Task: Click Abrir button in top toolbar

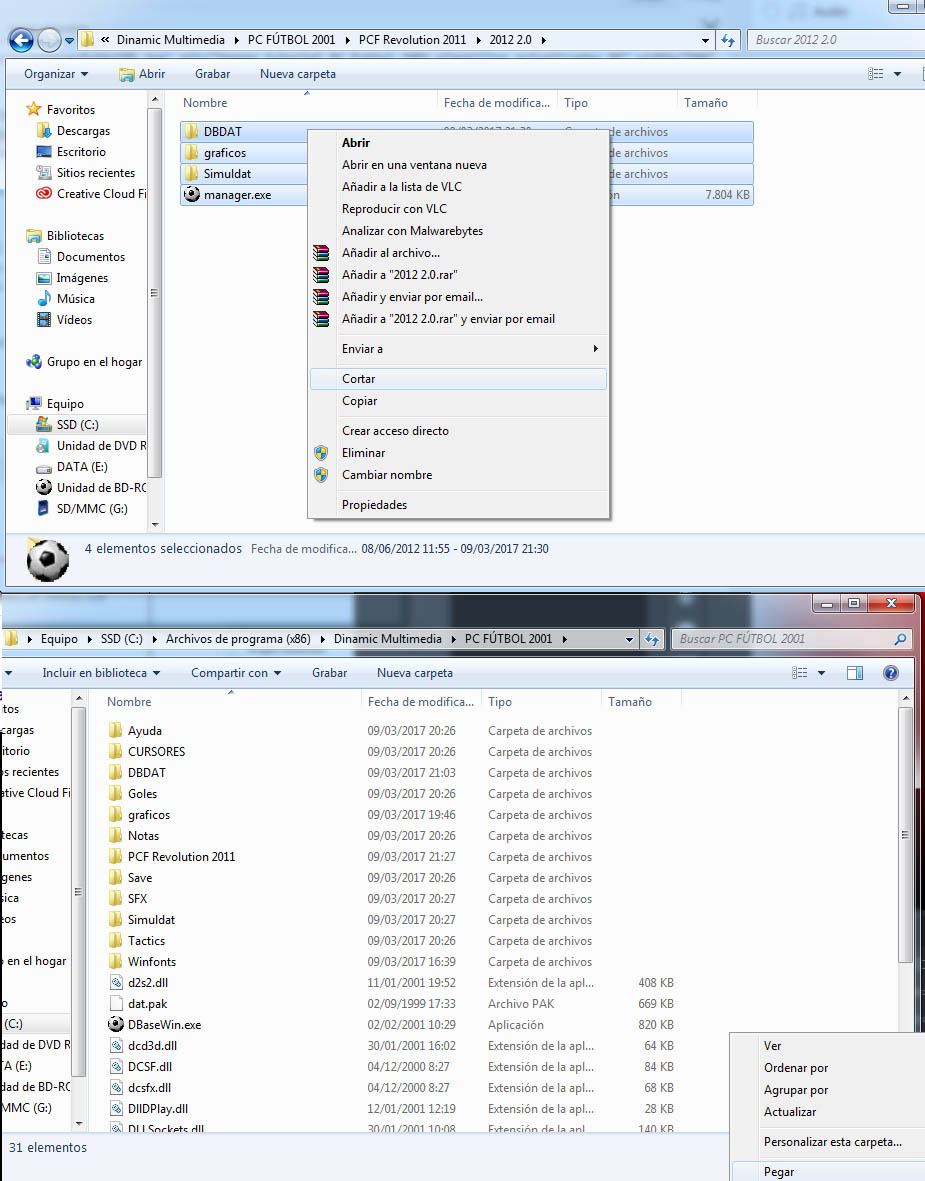Action: pos(142,74)
